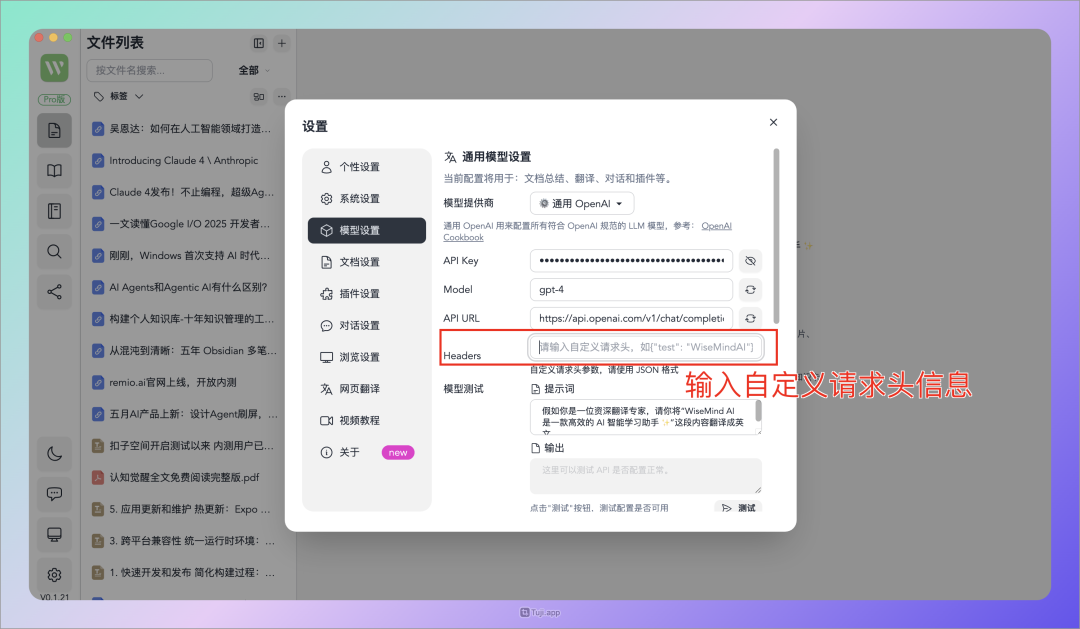1080x629 pixels.
Task: Toggle the file list panel layout icon
Action: 259,43
